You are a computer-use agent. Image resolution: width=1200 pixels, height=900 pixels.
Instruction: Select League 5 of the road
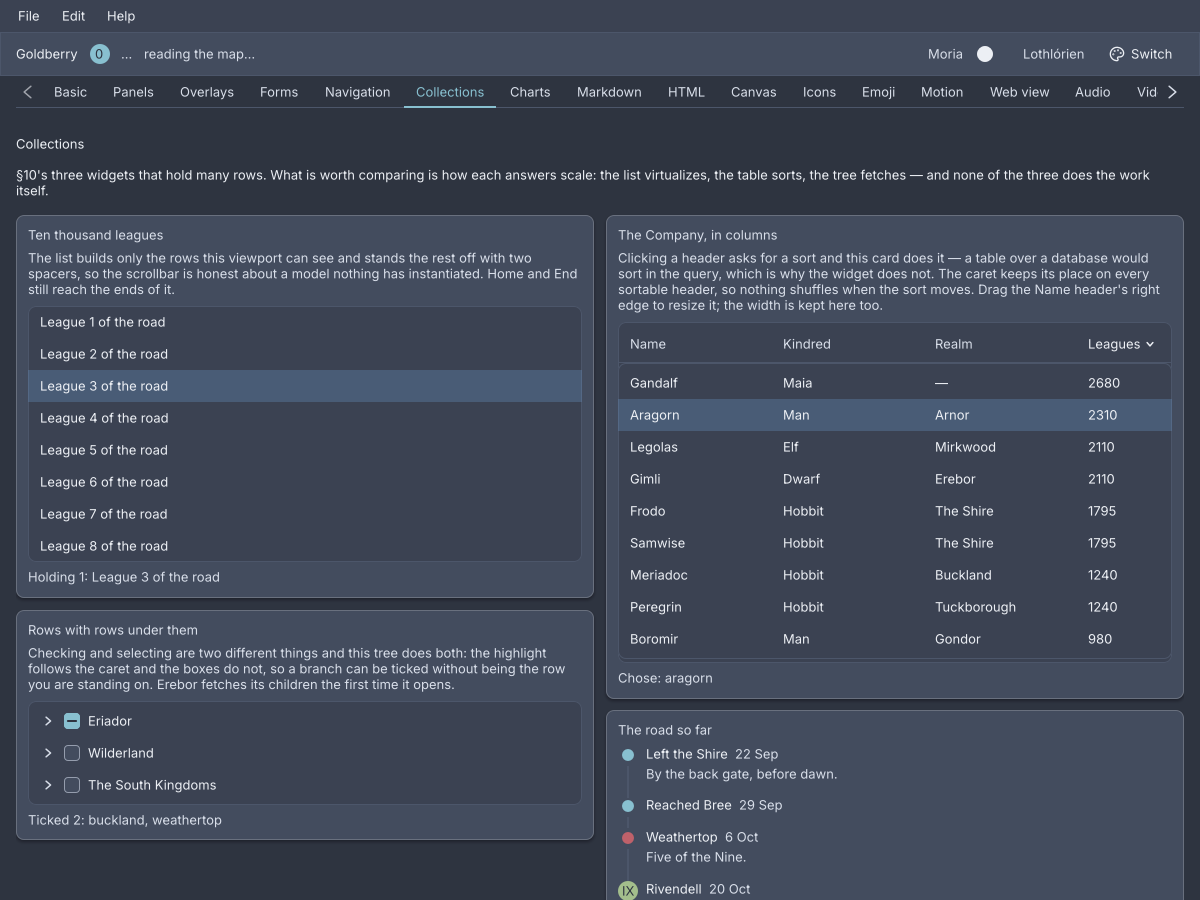305,450
